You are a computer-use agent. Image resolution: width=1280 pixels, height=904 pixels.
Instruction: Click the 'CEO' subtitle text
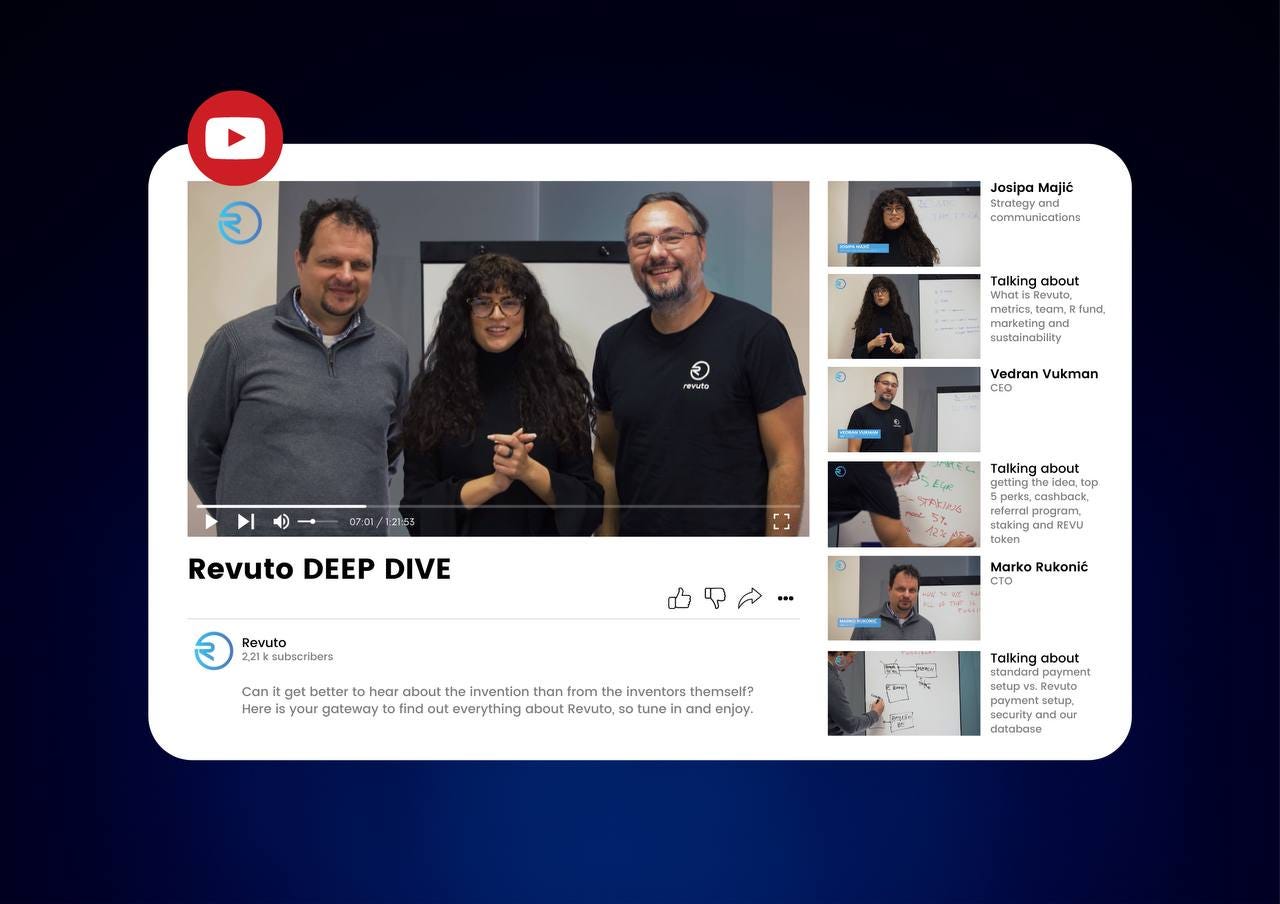[x=1001, y=388]
